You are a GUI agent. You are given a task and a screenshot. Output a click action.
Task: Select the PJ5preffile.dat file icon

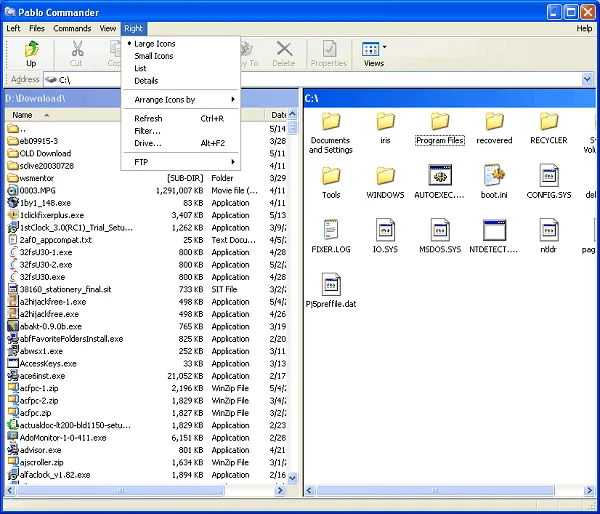click(x=331, y=284)
